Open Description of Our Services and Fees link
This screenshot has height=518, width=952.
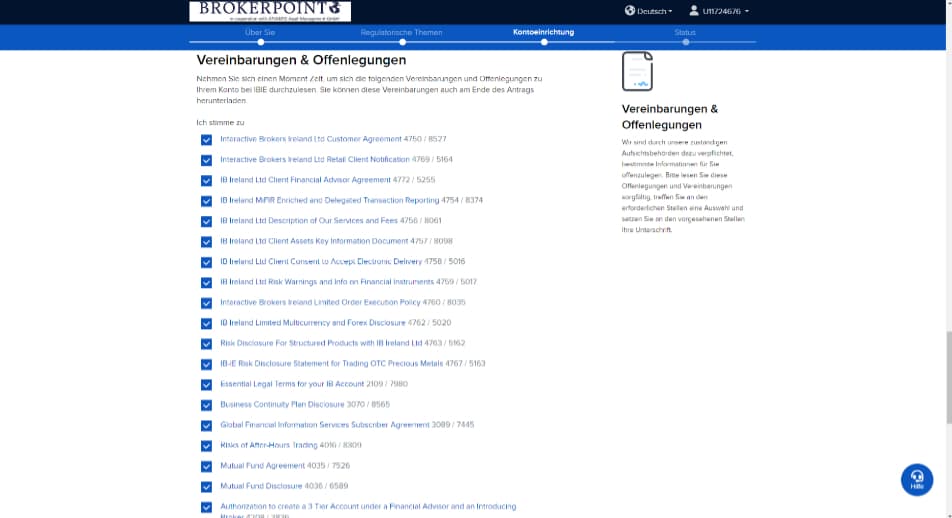tap(309, 220)
